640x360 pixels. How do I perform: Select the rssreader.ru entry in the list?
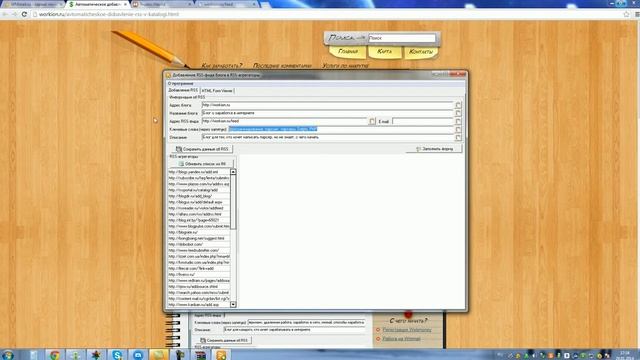199,208
